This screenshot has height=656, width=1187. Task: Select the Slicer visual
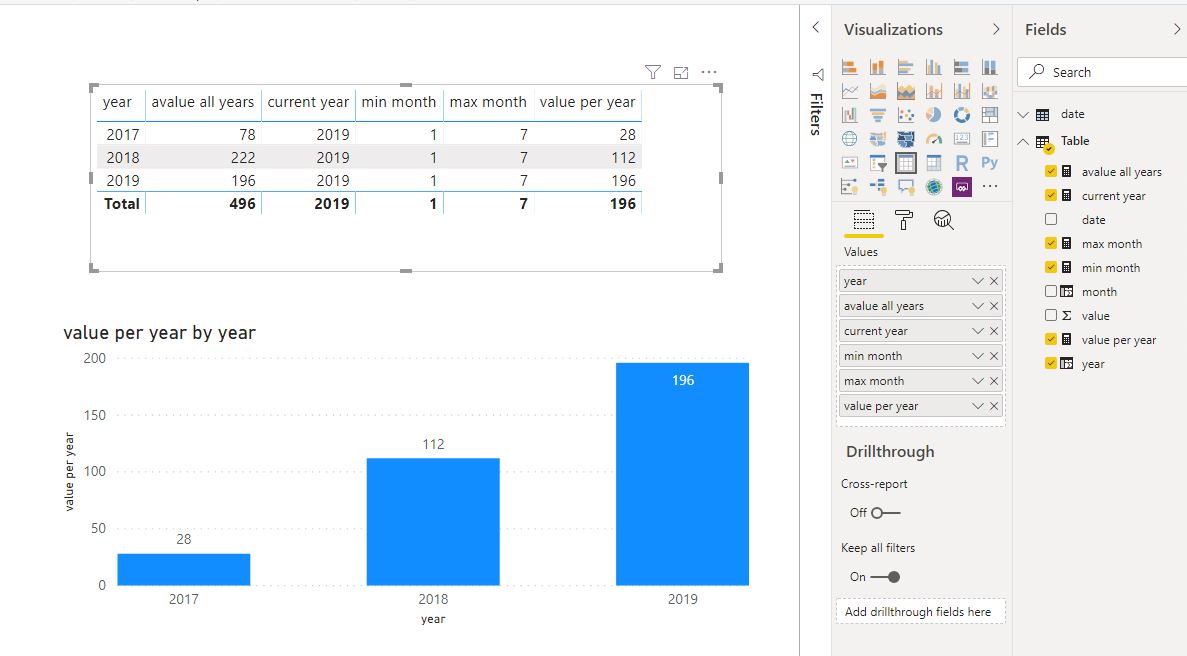pyautogui.click(x=877, y=163)
